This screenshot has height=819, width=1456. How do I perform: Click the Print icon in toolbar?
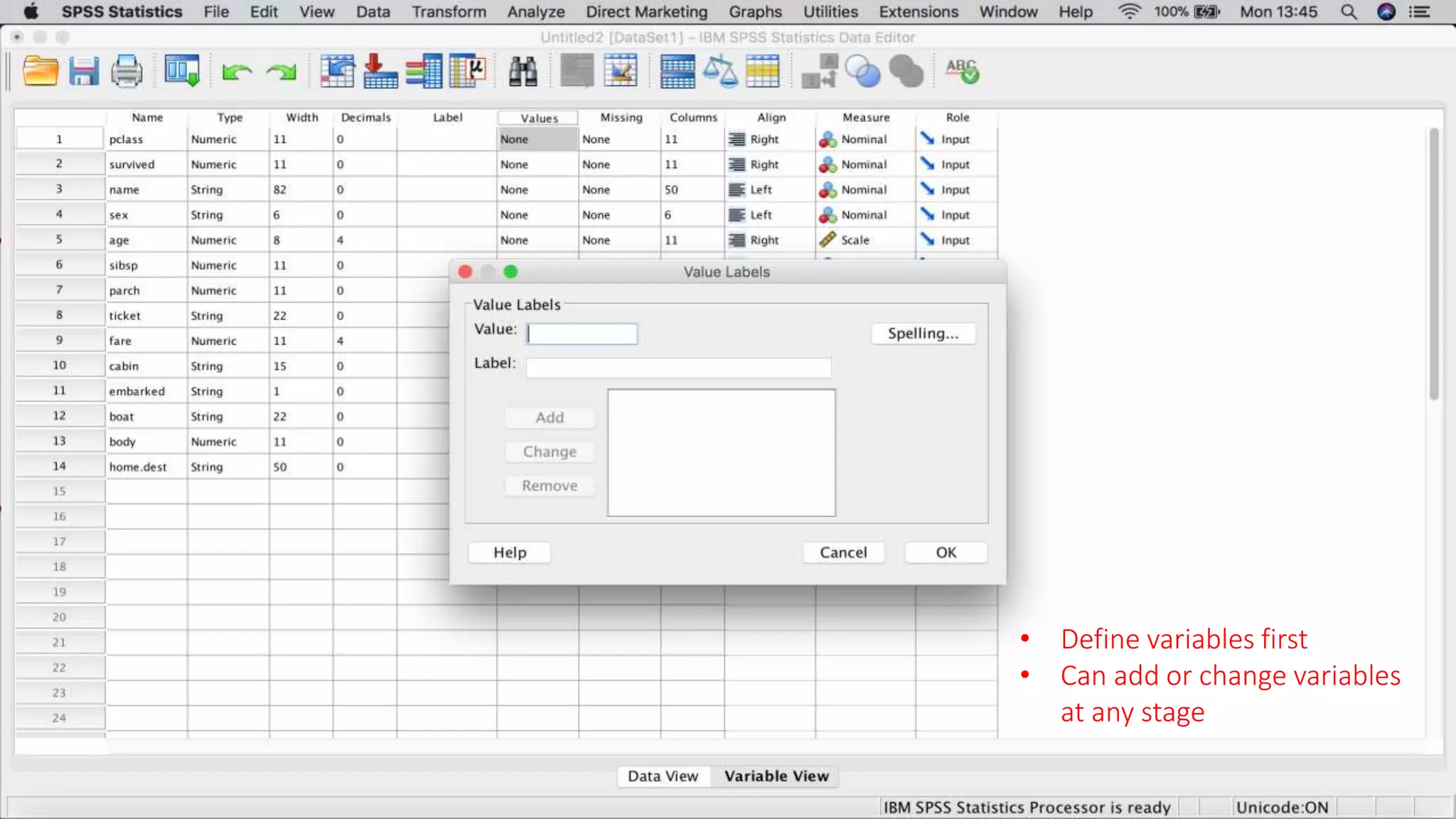(x=127, y=72)
